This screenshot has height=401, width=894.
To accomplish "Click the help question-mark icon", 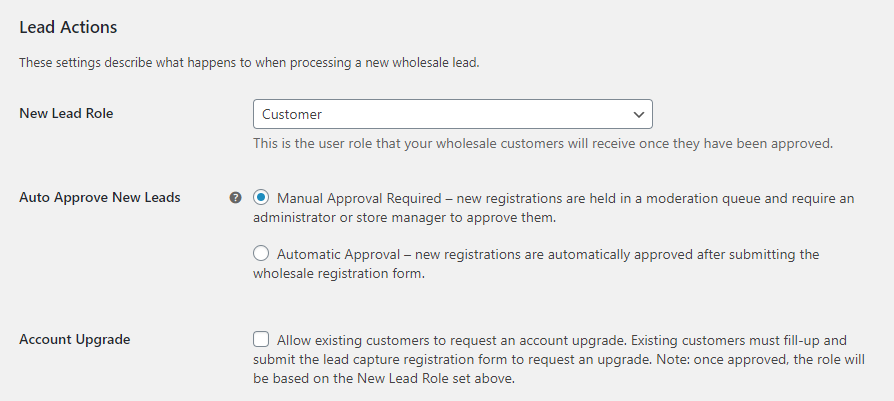I will [236, 198].
